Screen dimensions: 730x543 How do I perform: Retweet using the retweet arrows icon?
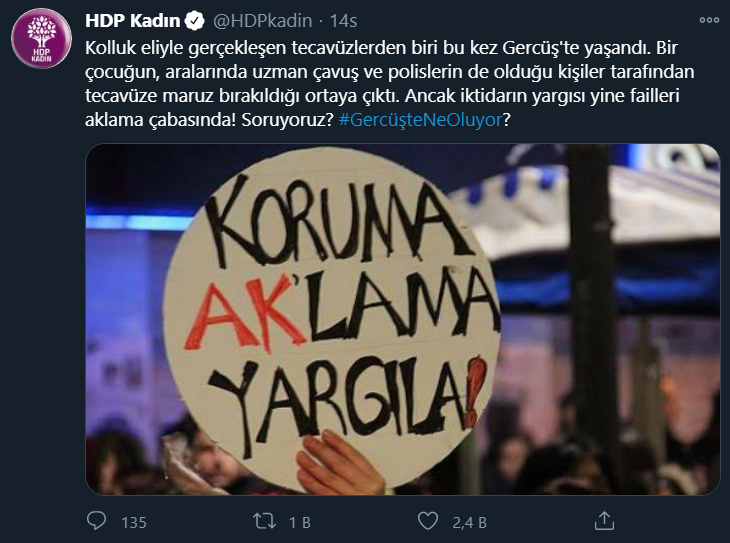coord(264,521)
